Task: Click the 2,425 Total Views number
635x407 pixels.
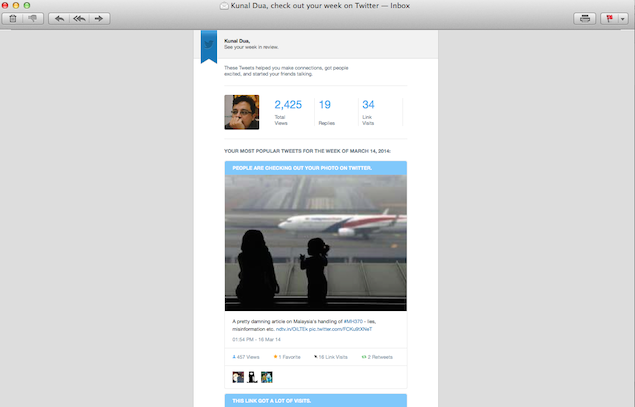Action: click(288, 104)
